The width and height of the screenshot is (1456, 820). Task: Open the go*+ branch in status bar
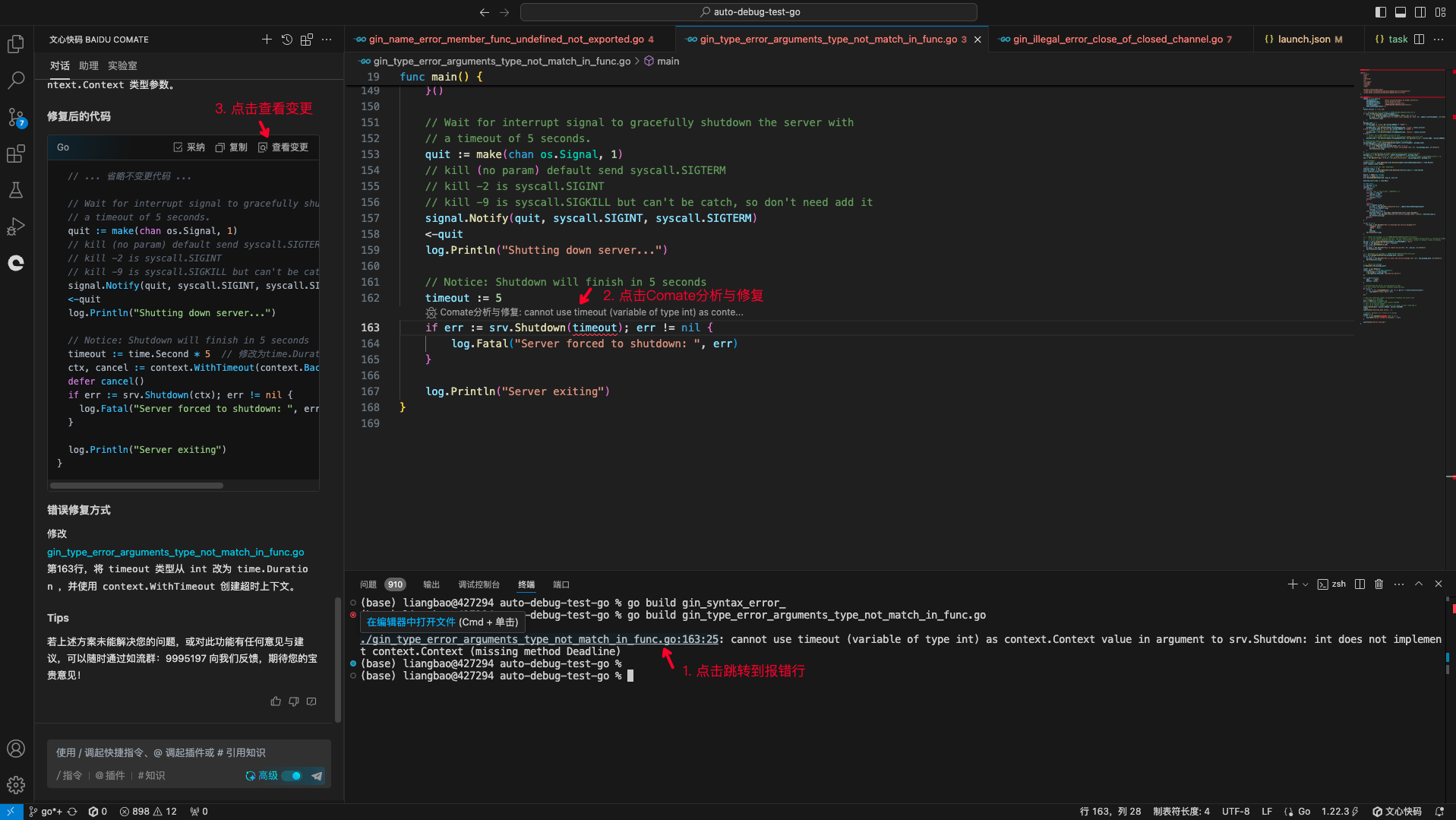point(46,812)
